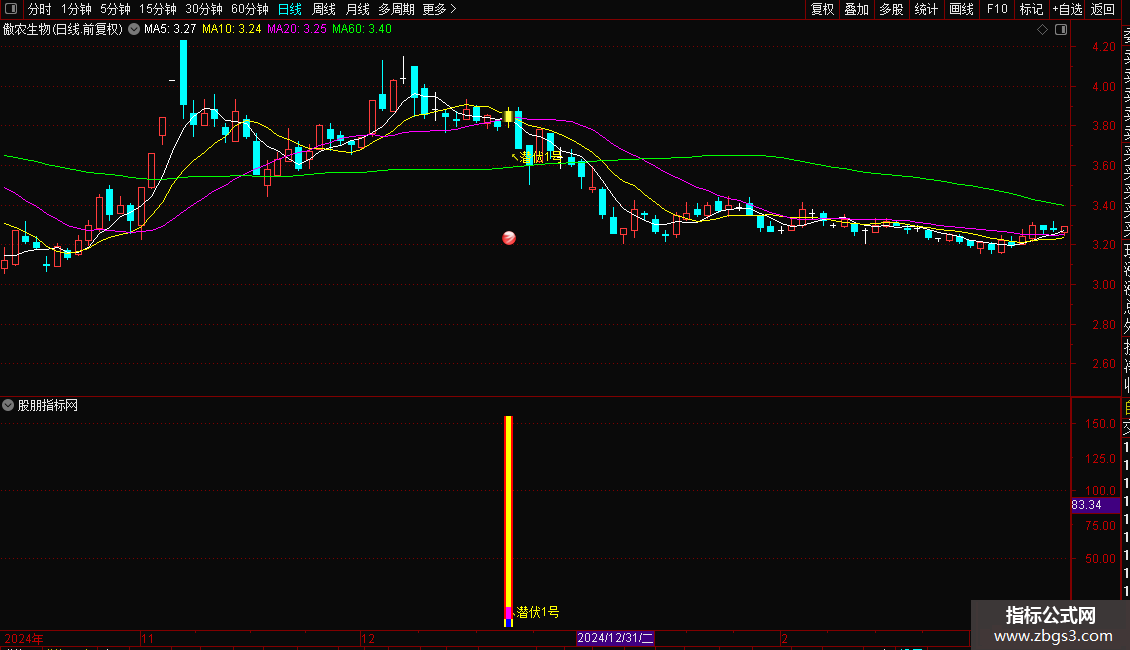Image resolution: width=1130 pixels, height=650 pixels.
Task: Click the yellow signal bar in the indicator pane
Action: (508, 512)
